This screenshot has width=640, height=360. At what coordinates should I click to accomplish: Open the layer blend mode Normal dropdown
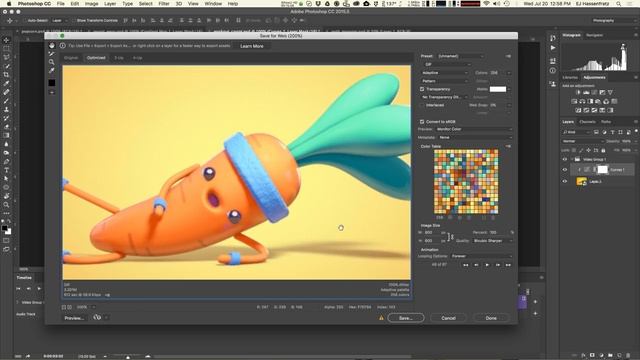[x=583, y=141]
